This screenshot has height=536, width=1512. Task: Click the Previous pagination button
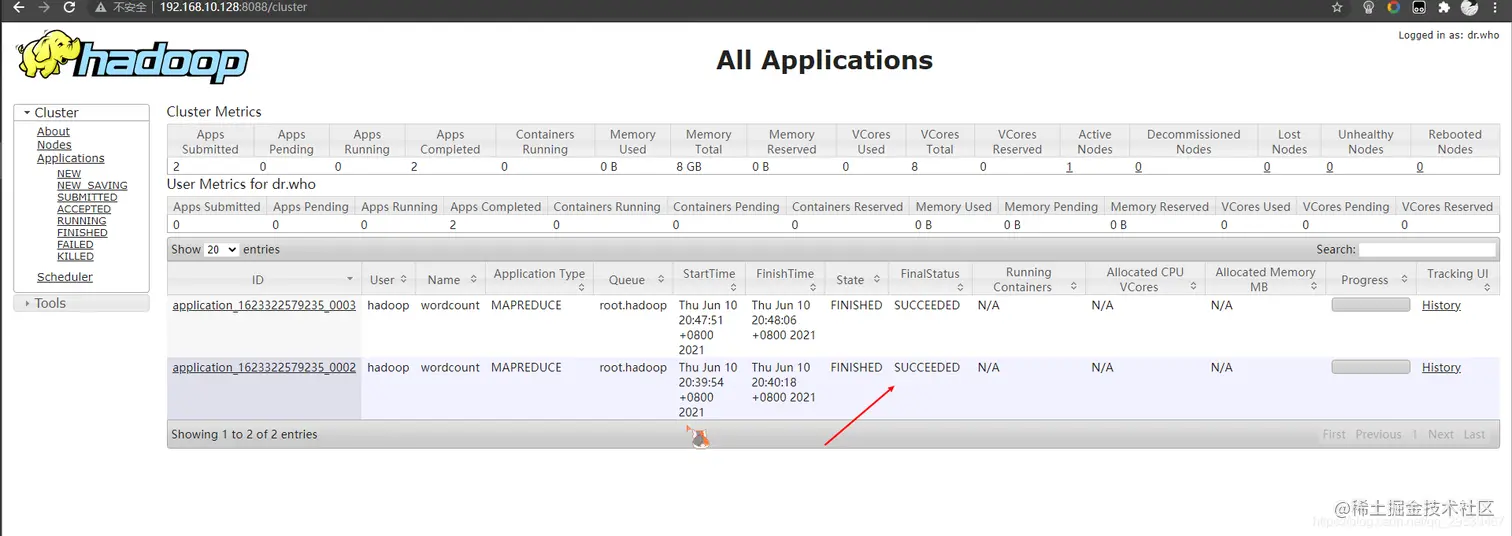click(1378, 434)
